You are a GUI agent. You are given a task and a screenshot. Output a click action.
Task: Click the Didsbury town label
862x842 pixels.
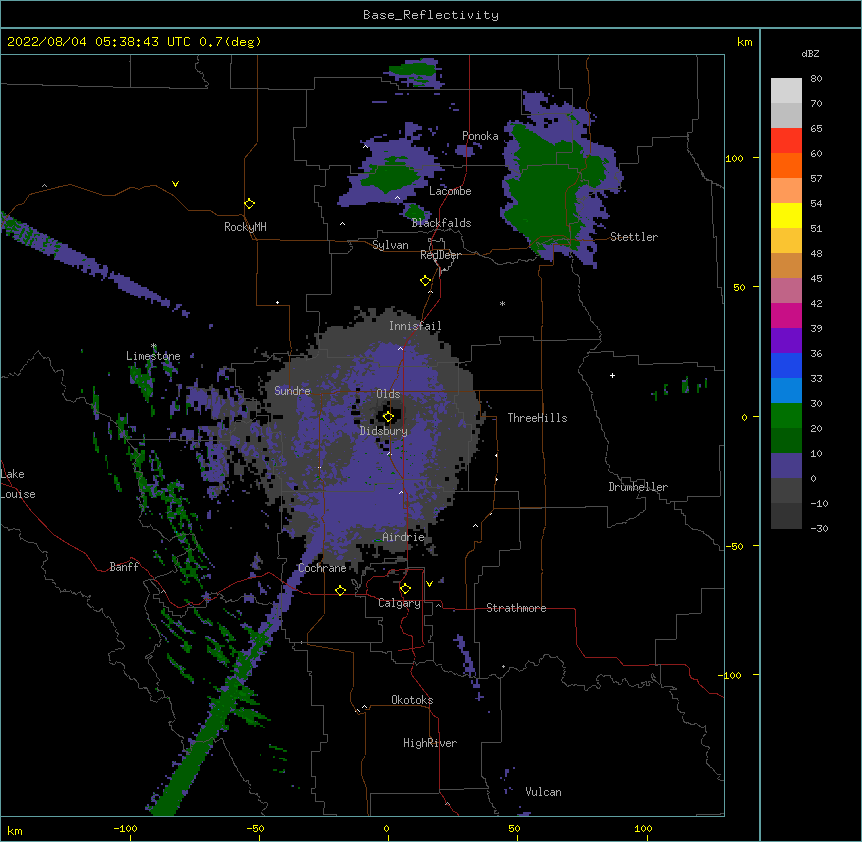[x=384, y=431]
